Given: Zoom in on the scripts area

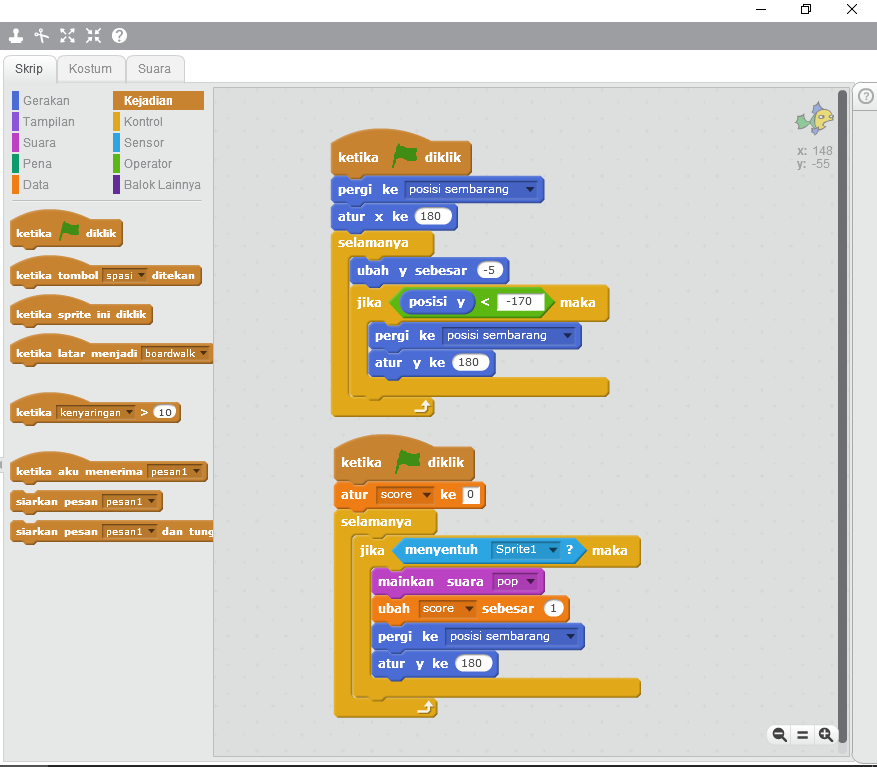Looking at the screenshot, I should pos(826,734).
